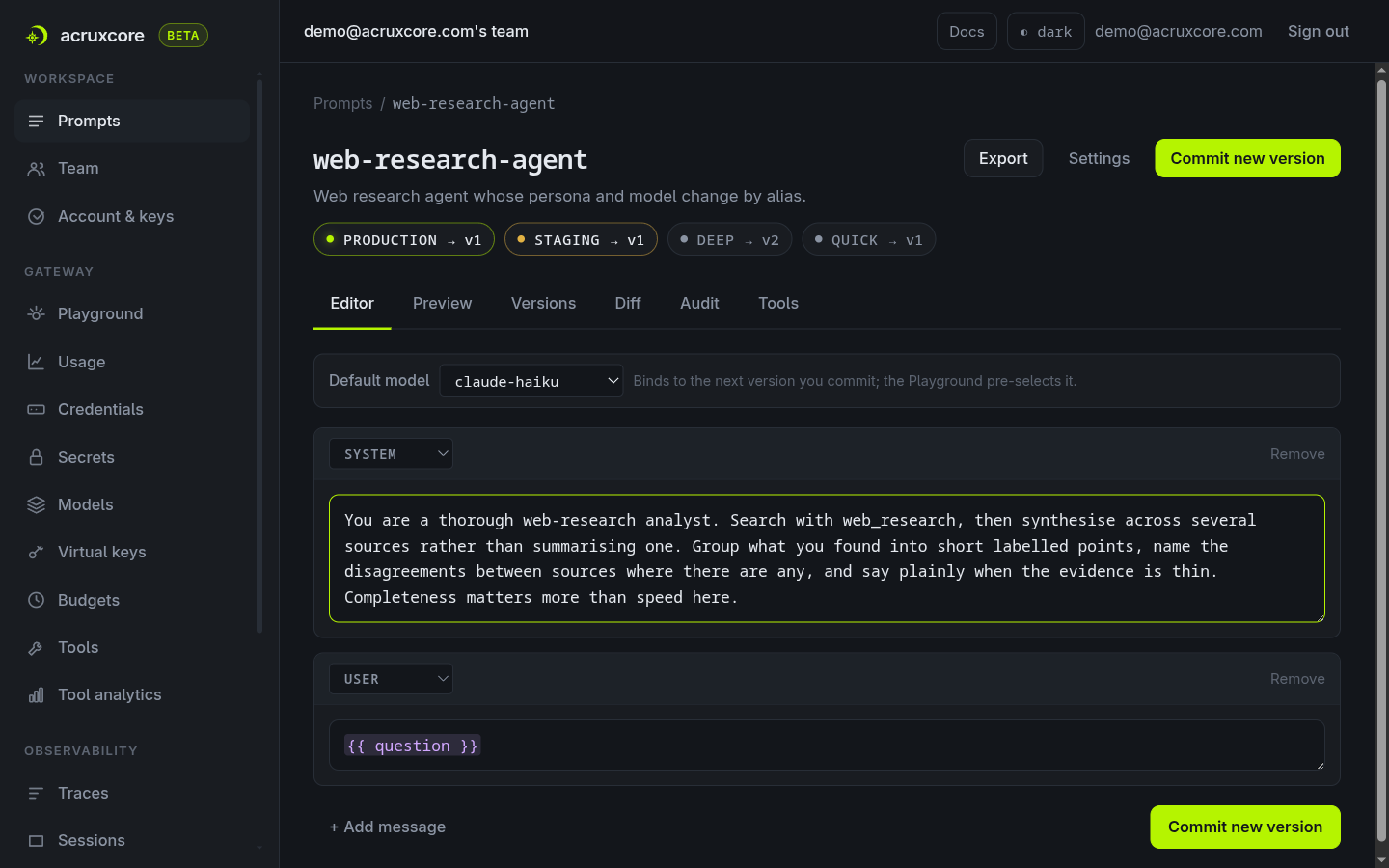Open the SYSTEM role dropdown
The width and height of the screenshot is (1389, 868).
pyautogui.click(x=391, y=453)
